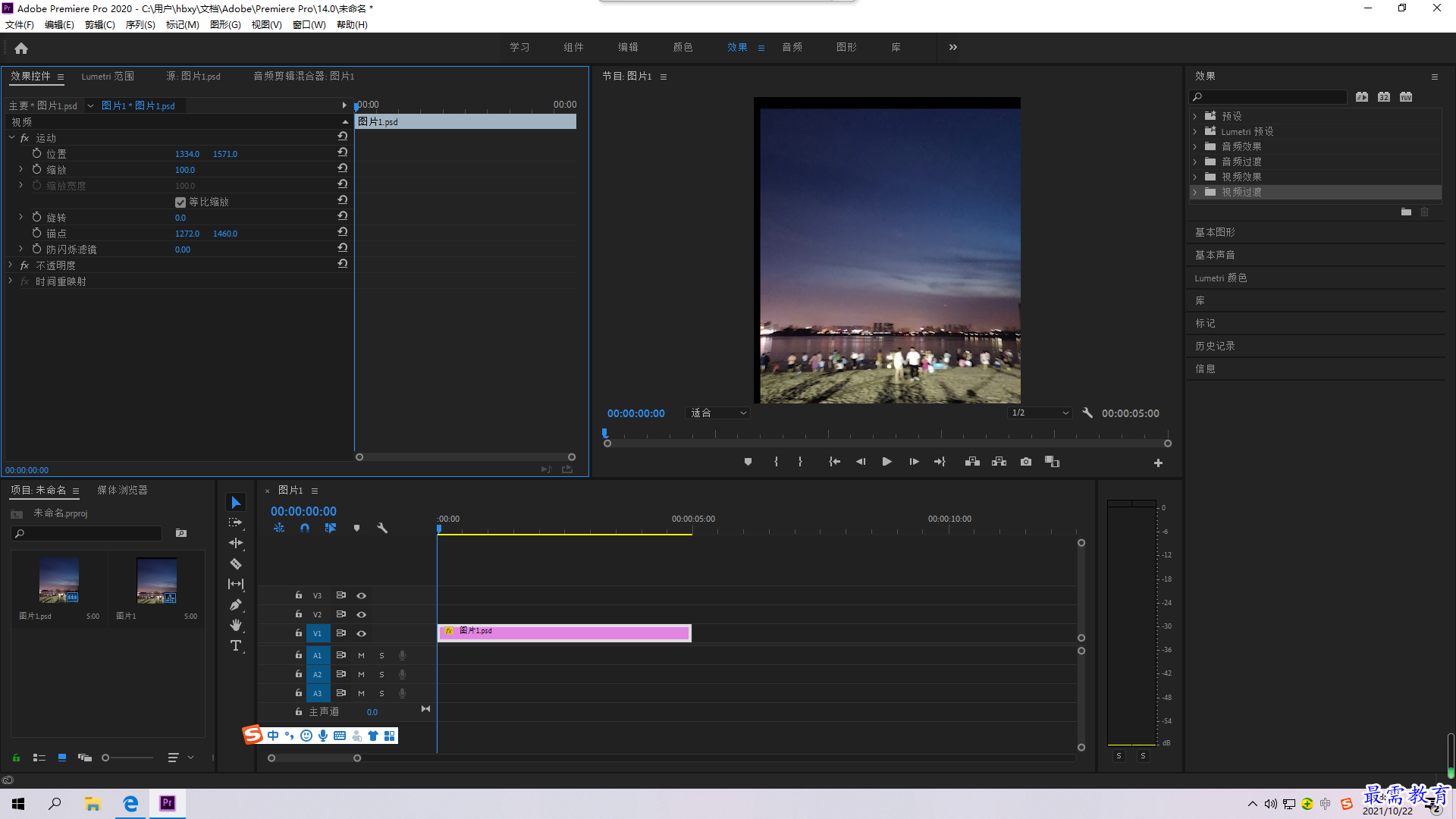Open Program monitor settings wrench
1456x819 pixels.
click(1087, 413)
